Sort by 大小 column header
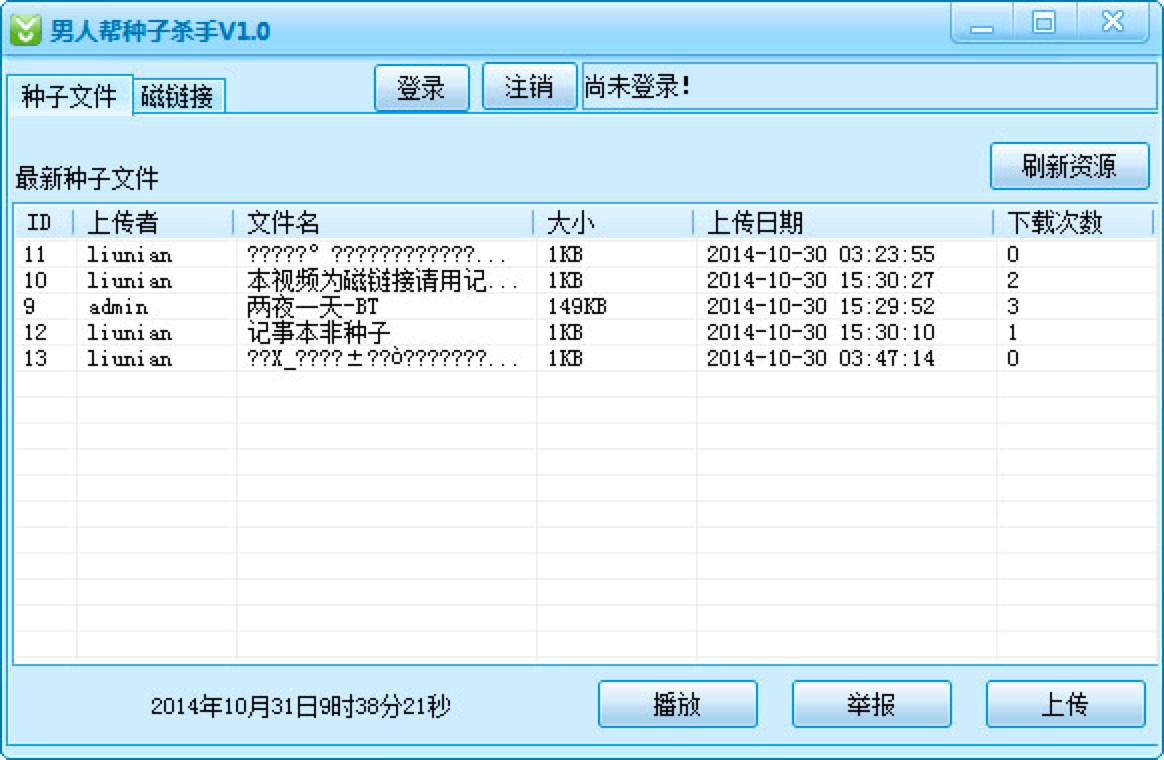Image resolution: width=1164 pixels, height=760 pixels. click(613, 222)
